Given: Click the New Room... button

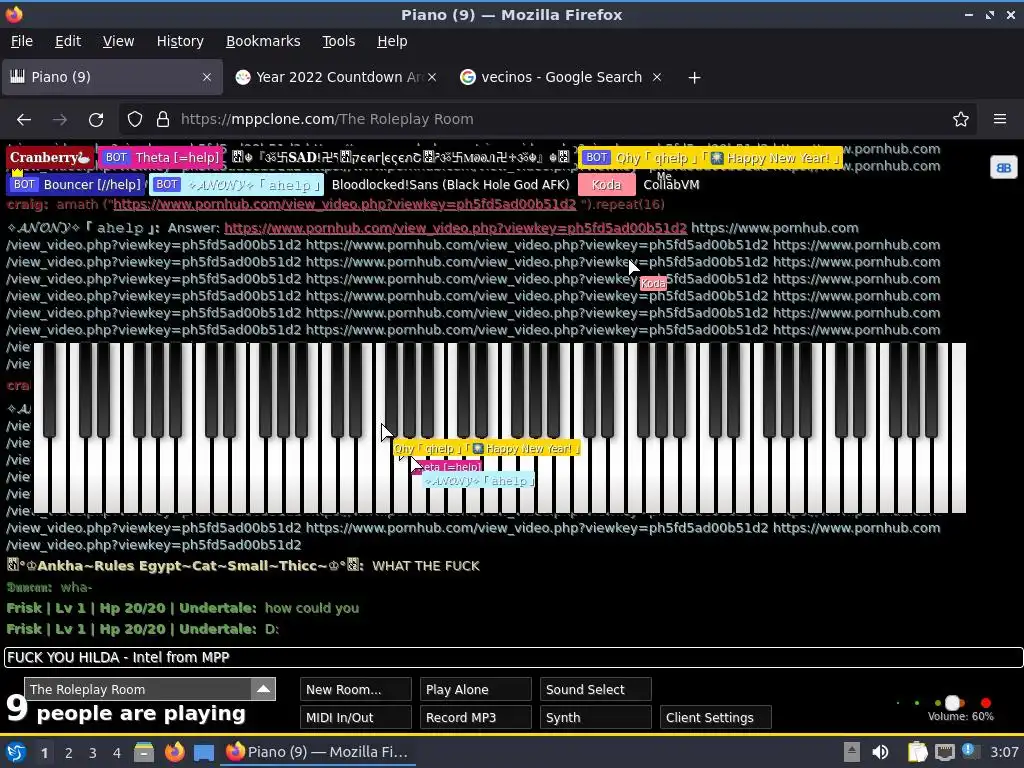Looking at the screenshot, I should tap(355, 690).
